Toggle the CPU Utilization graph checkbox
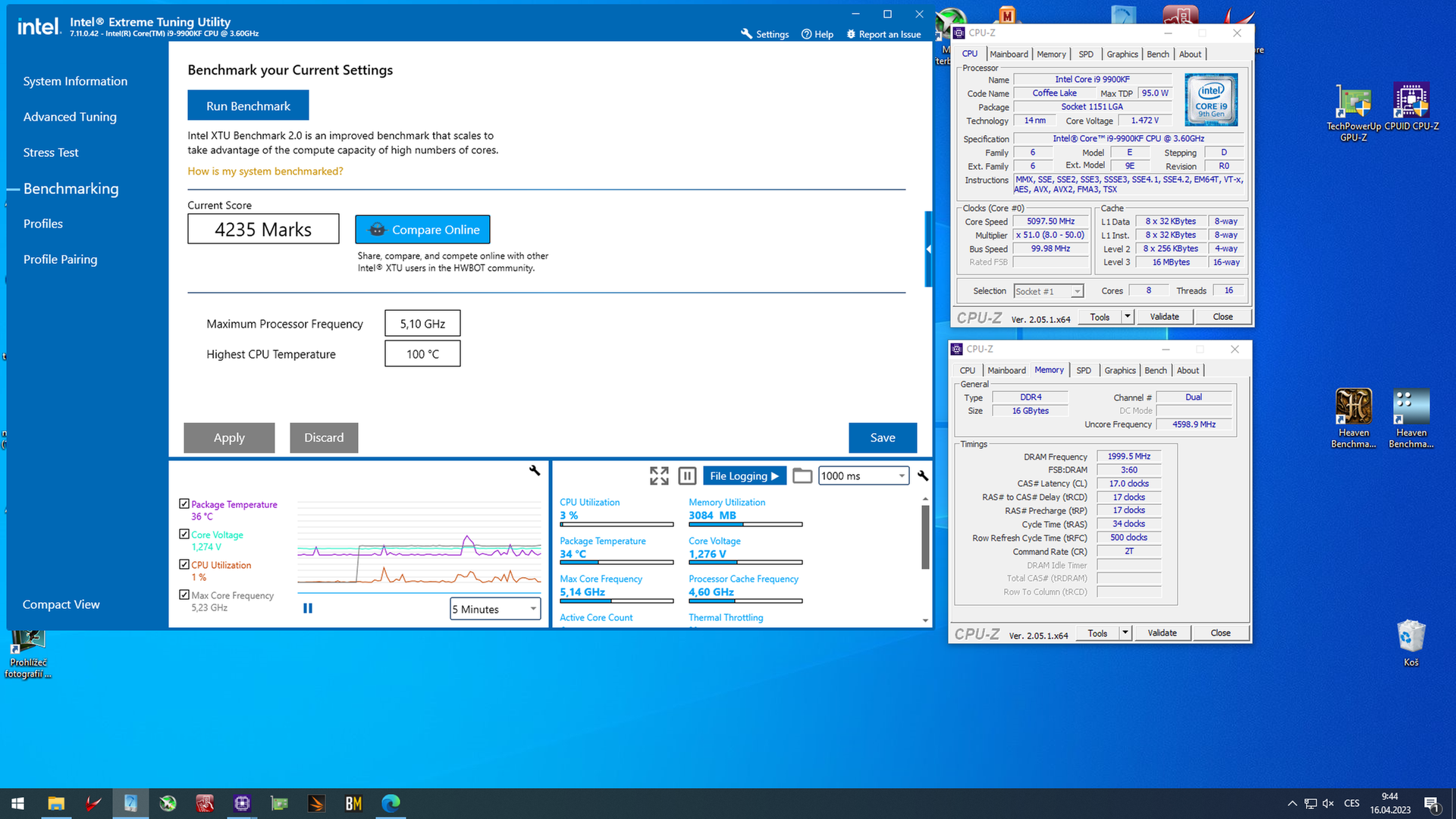This screenshot has width=1456, height=819. coord(184,564)
